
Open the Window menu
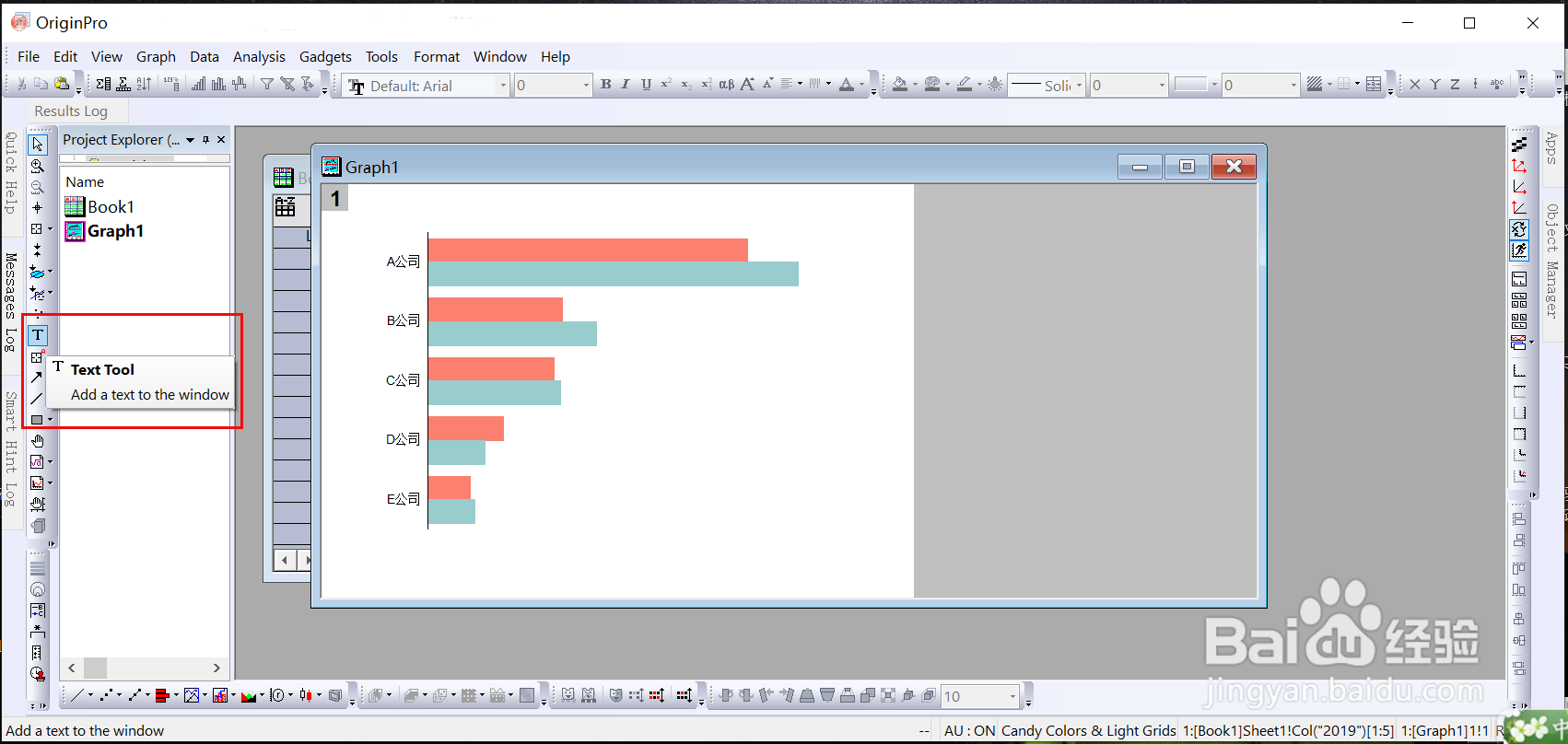500,56
